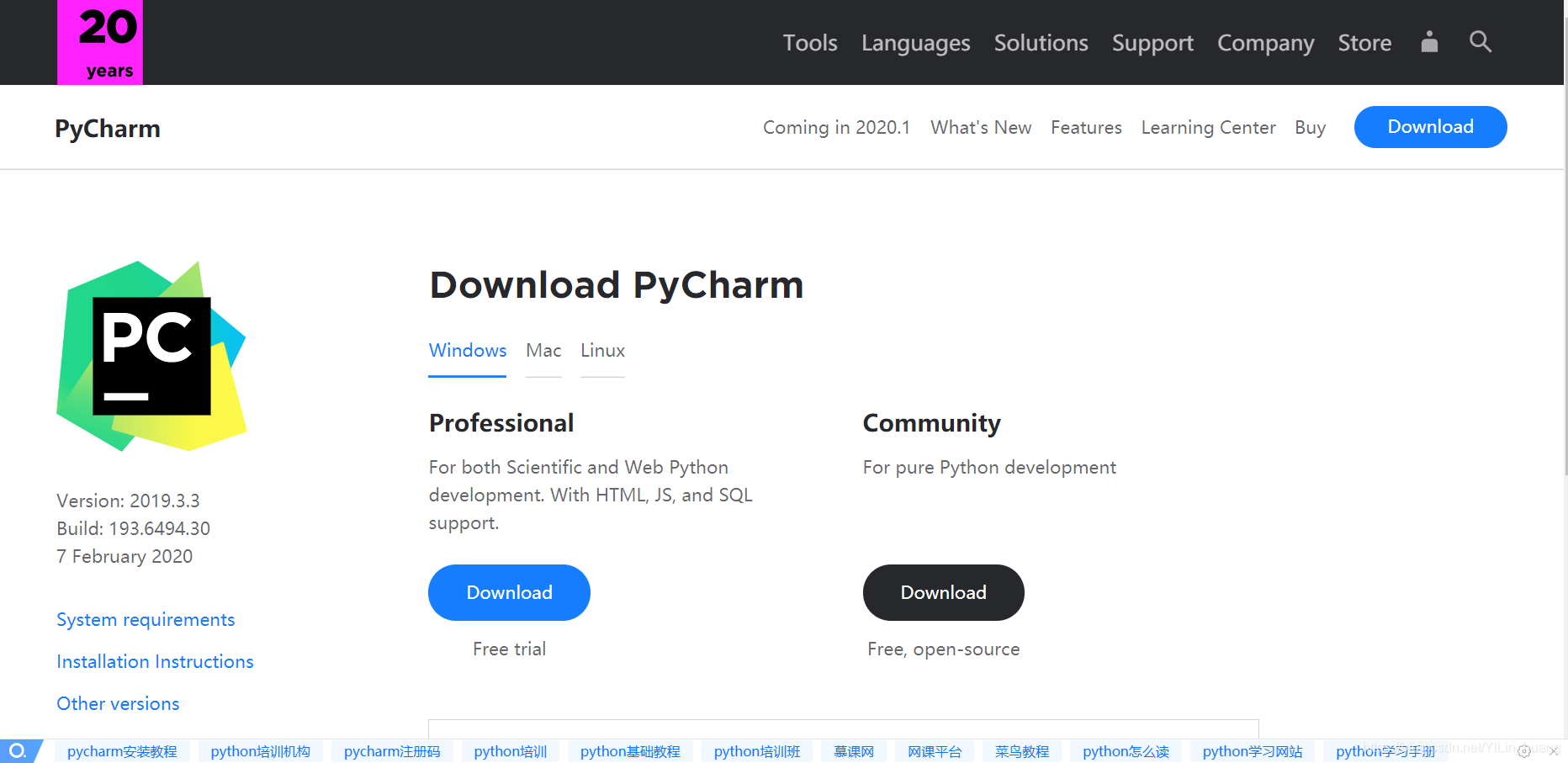Open the Tools menu
The width and height of the screenshot is (1568, 763).
point(810,43)
